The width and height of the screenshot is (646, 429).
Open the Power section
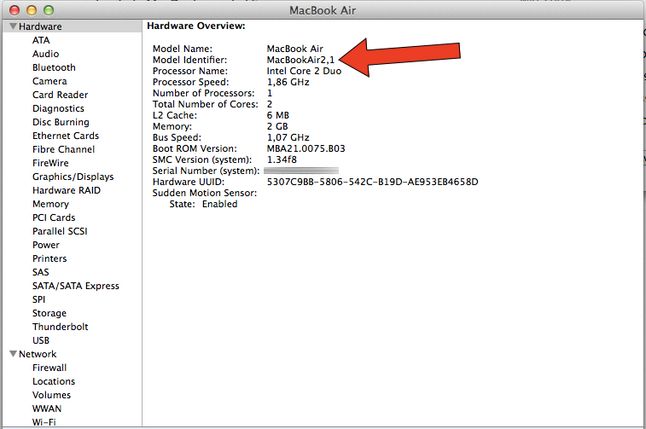(x=46, y=245)
